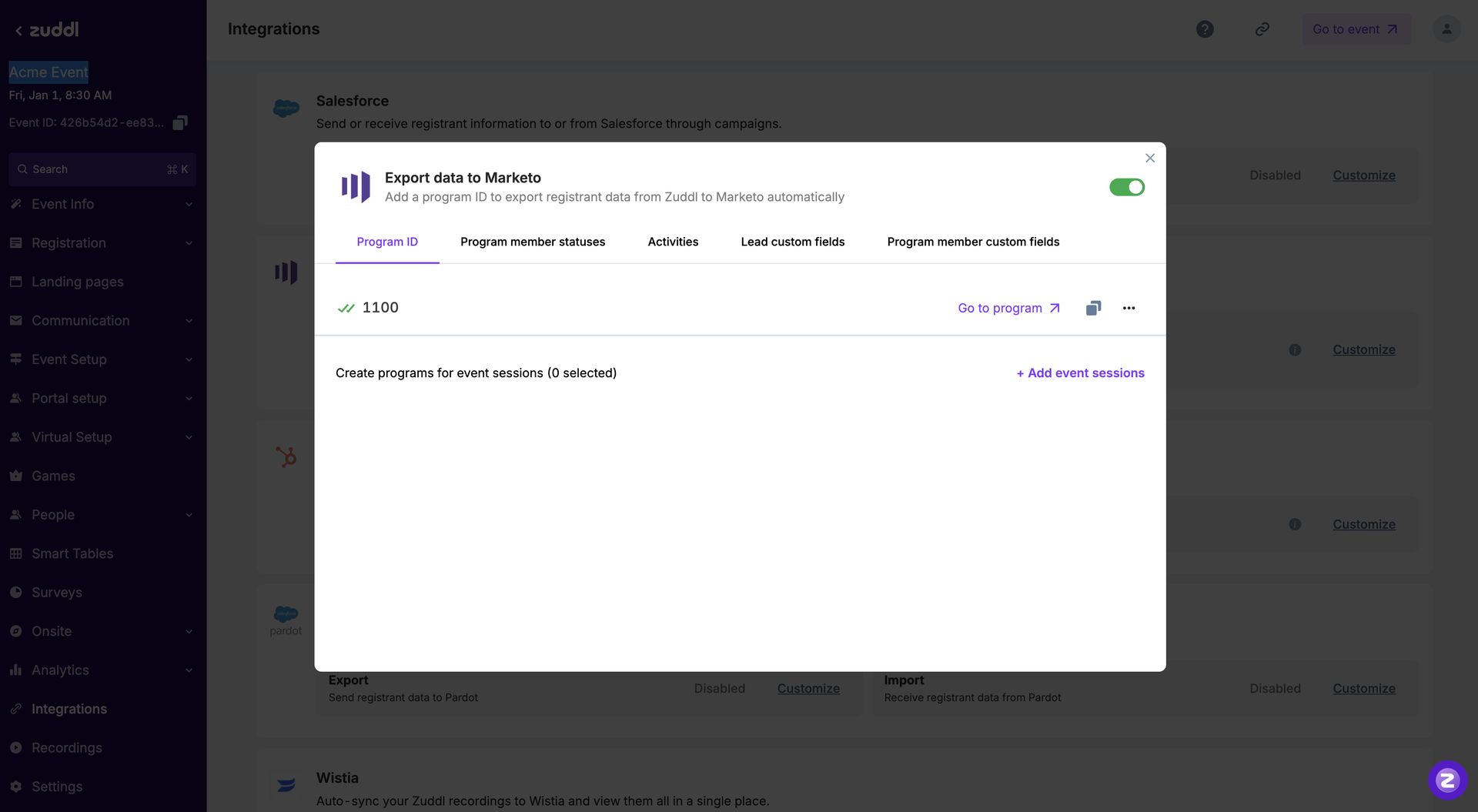
Task: Go to Program member custom fields tab
Action: tap(973, 242)
